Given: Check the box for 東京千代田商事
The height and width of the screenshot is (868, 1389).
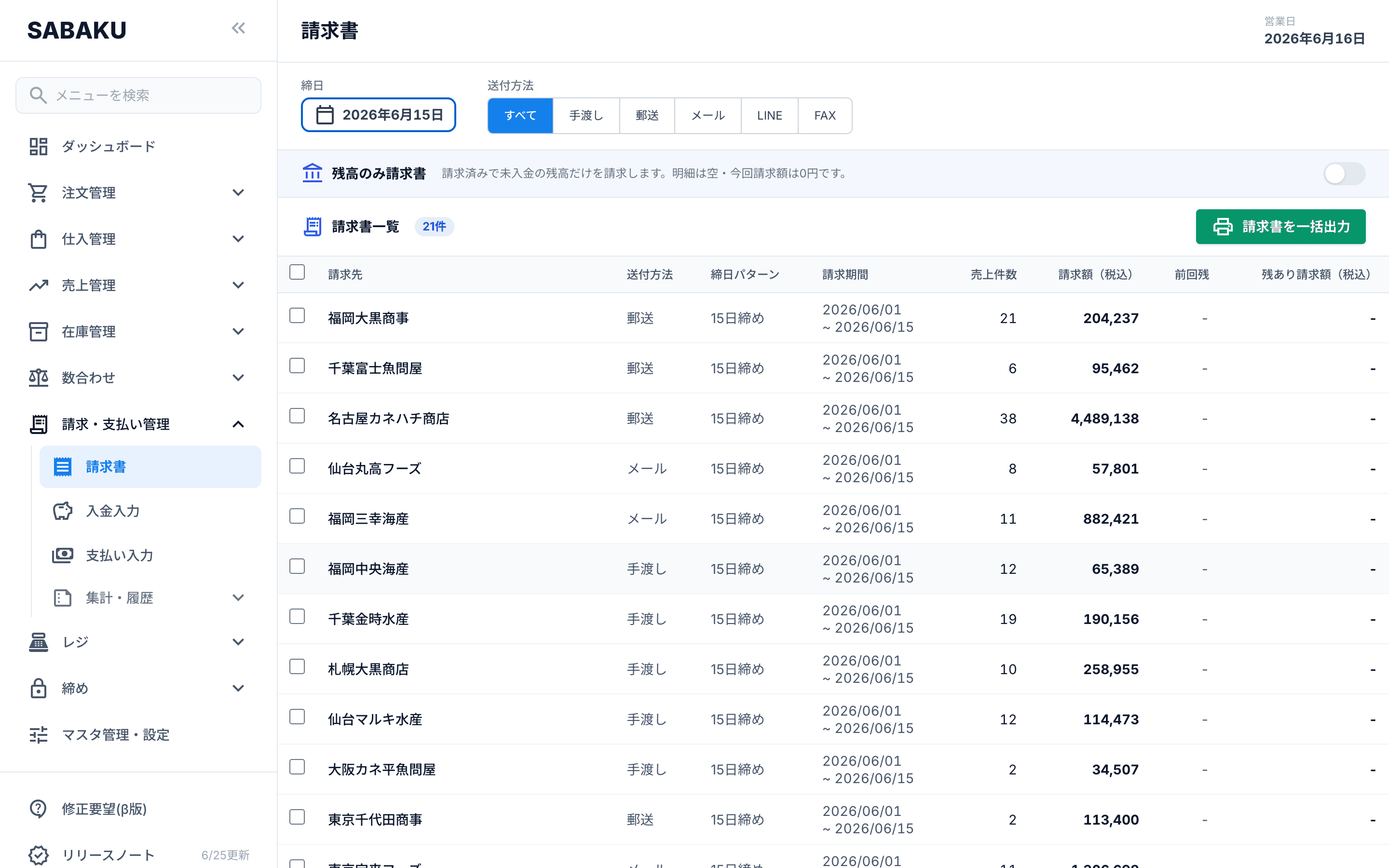Looking at the screenshot, I should (x=297, y=817).
